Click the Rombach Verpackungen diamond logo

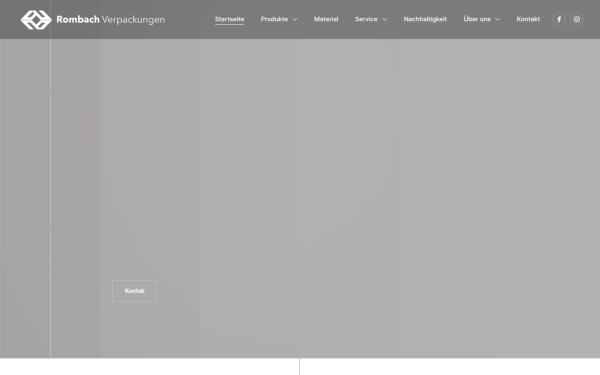coord(36,20)
